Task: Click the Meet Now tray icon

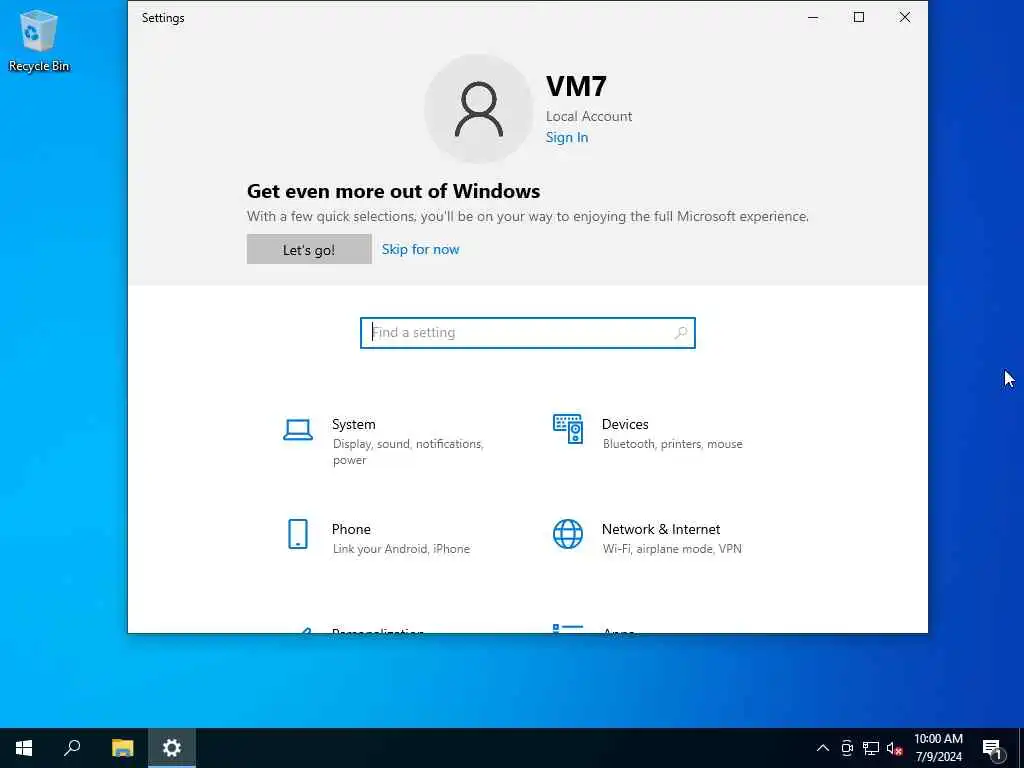Action: [x=847, y=748]
